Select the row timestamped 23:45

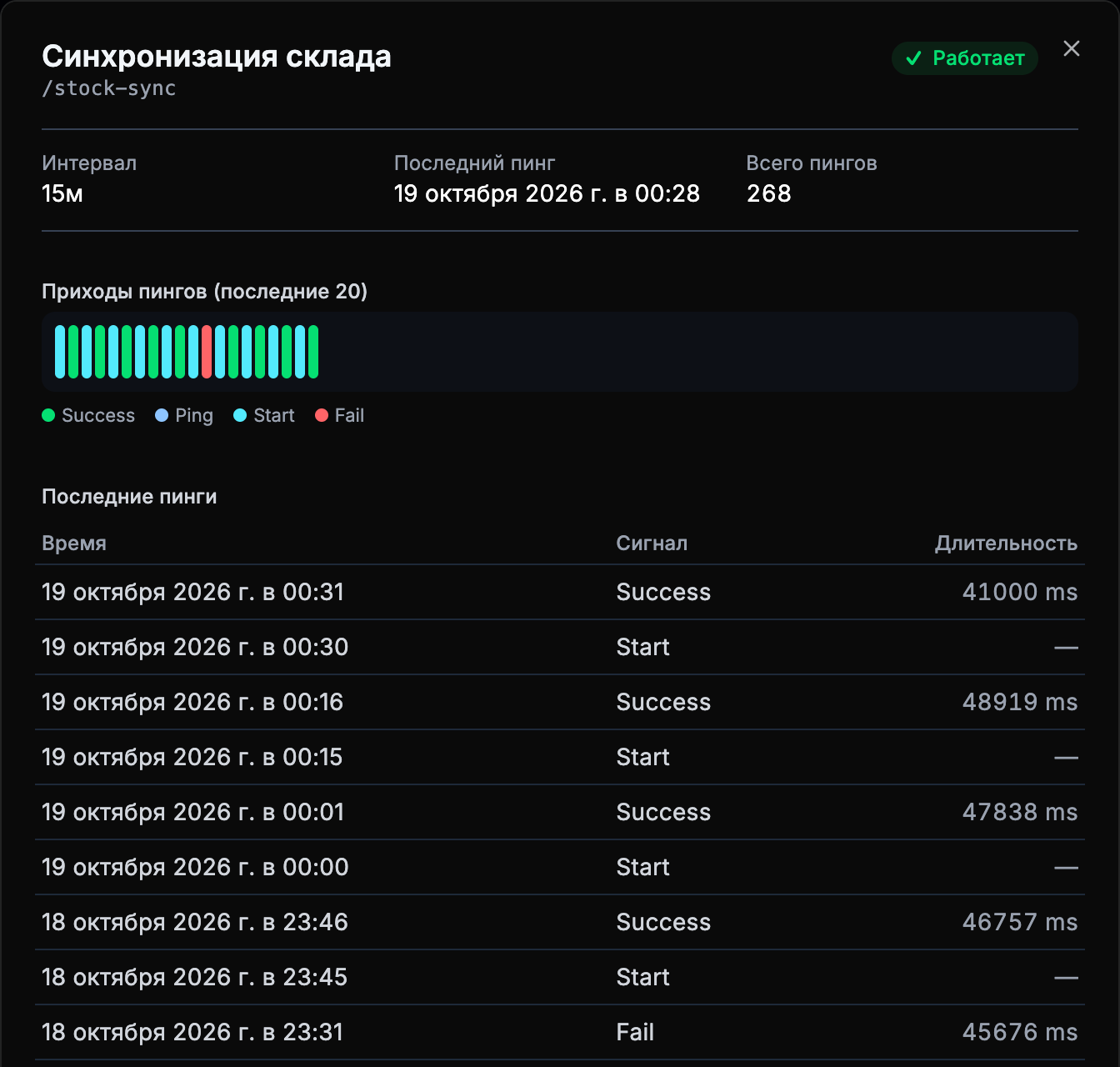pyautogui.click(x=560, y=977)
